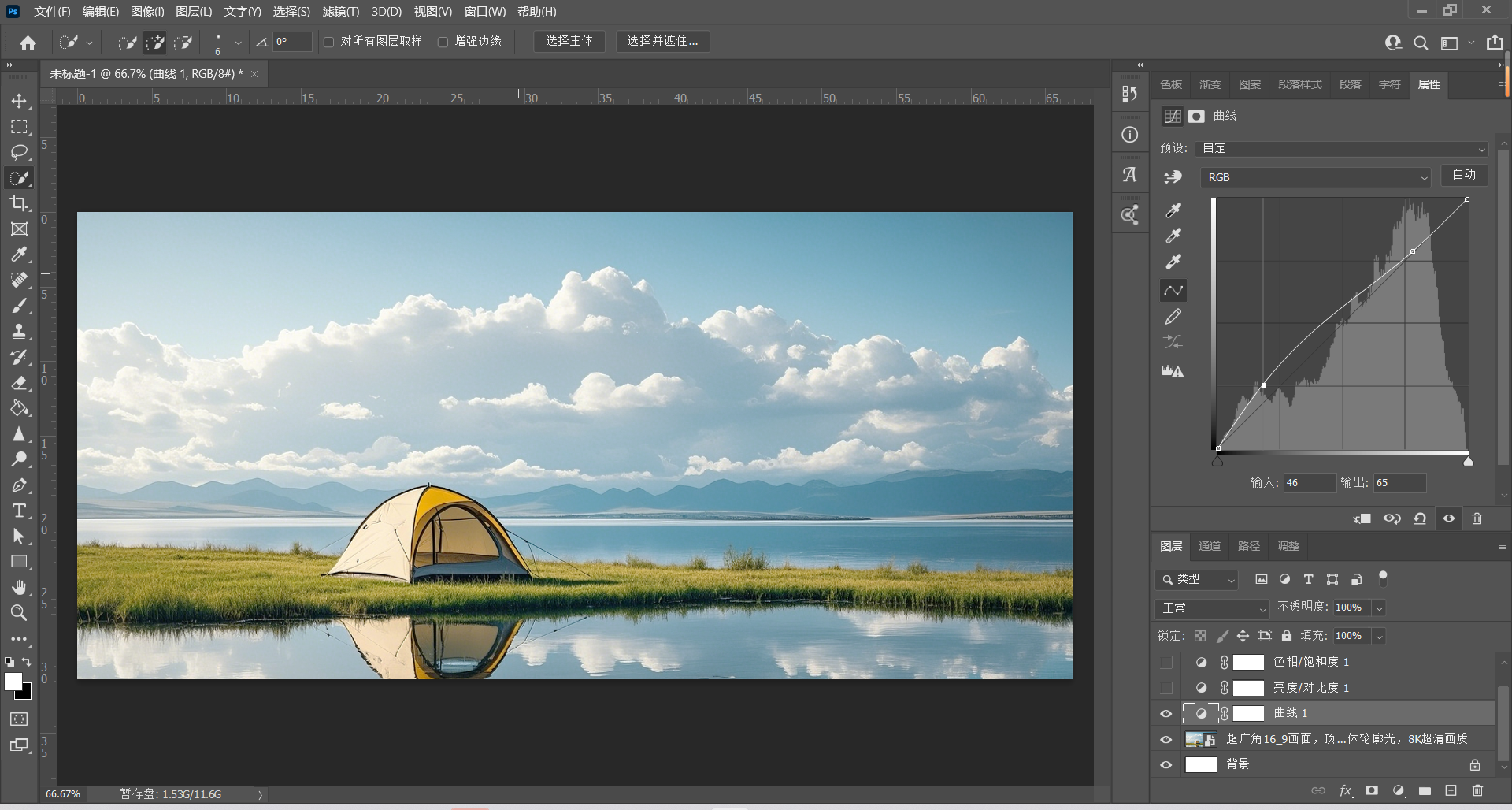Viewport: 1512px width, 810px height.
Task: Select the Crop tool
Action: tap(20, 203)
